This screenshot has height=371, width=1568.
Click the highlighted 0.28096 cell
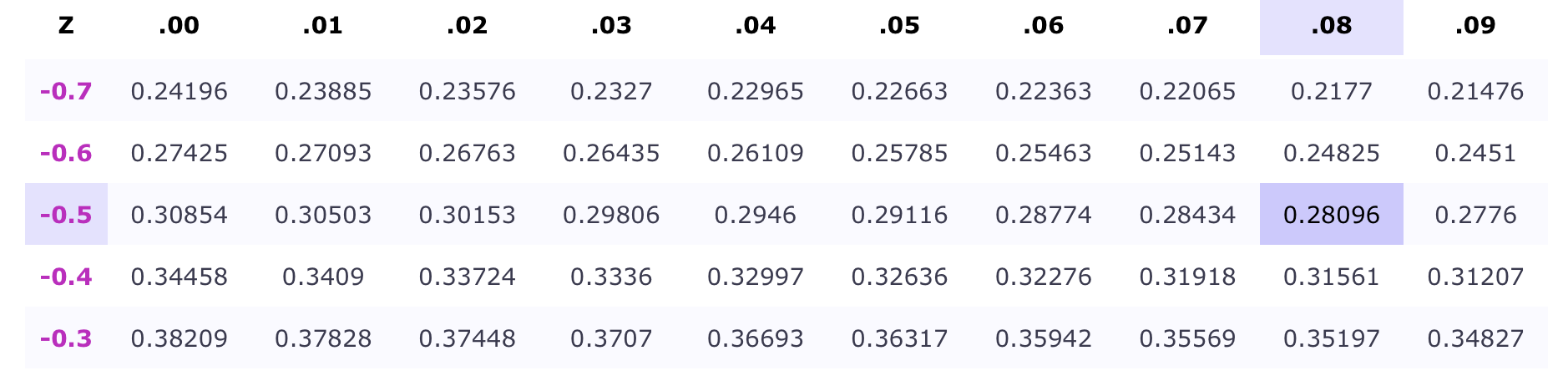click(x=1331, y=215)
